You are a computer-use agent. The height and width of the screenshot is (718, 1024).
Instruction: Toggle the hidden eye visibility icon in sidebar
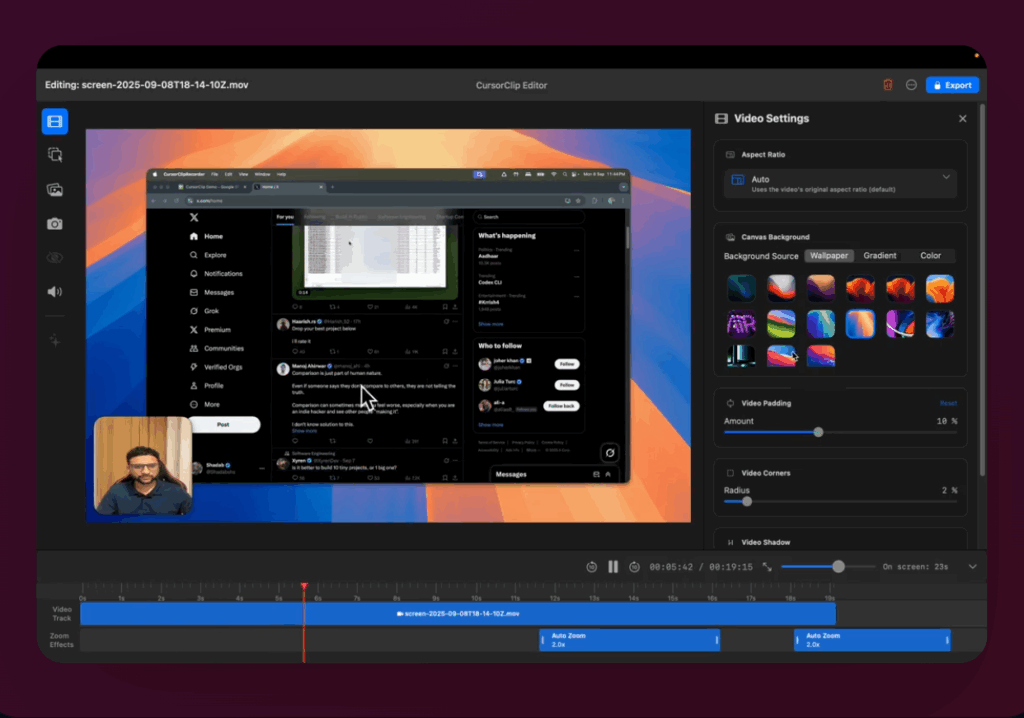click(x=54, y=257)
